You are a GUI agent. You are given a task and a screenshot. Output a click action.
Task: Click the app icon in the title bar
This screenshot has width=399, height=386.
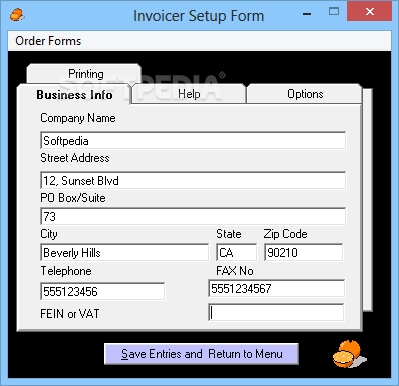pyautogui.click(x=17, y=15)
